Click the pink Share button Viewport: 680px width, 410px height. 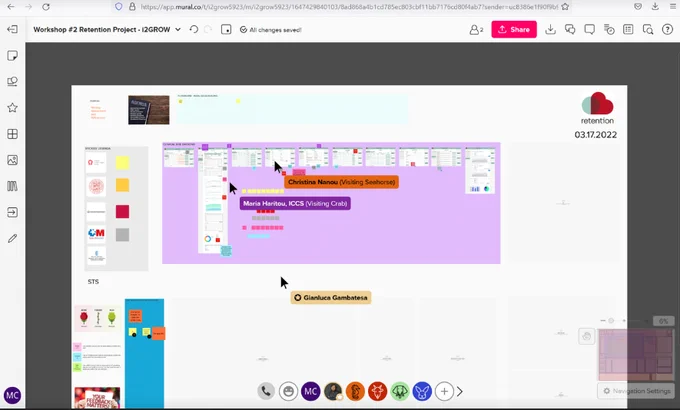point(514,30)
